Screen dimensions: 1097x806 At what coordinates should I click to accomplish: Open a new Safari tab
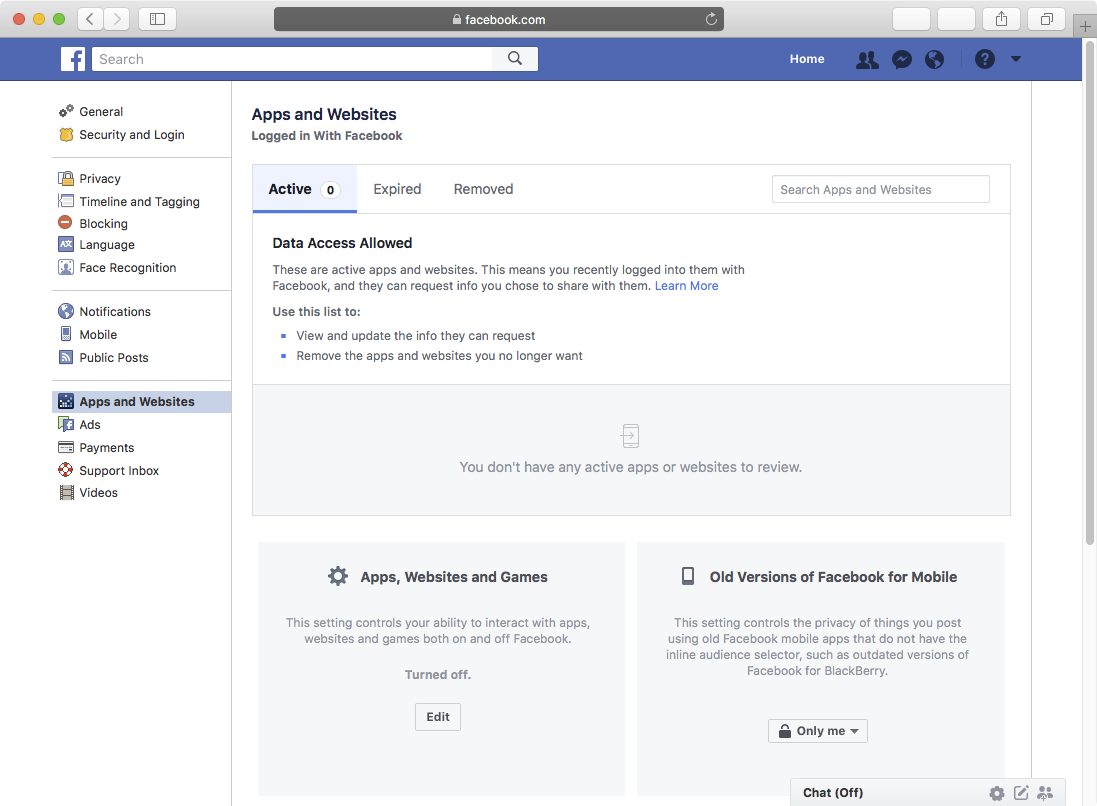tap(1084, 27)
